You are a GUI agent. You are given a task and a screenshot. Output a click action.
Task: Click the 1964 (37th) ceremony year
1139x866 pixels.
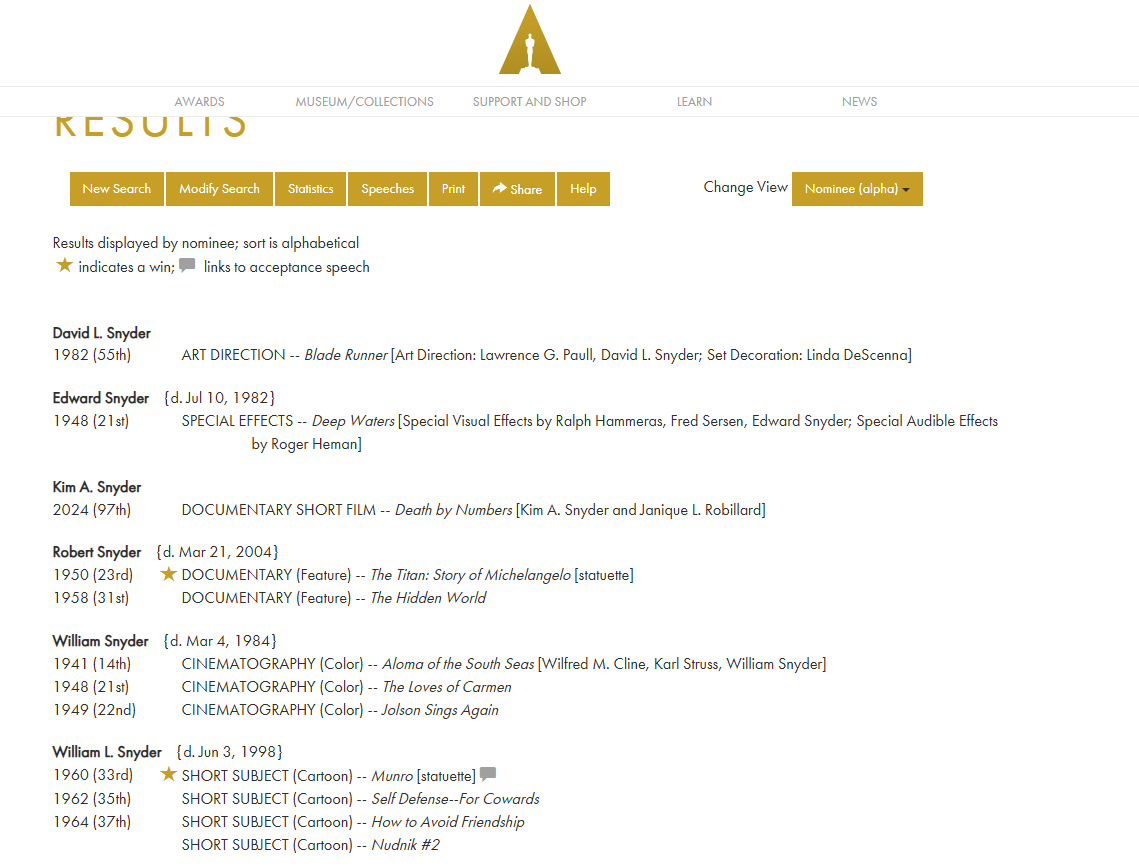(x=92, y=822)
